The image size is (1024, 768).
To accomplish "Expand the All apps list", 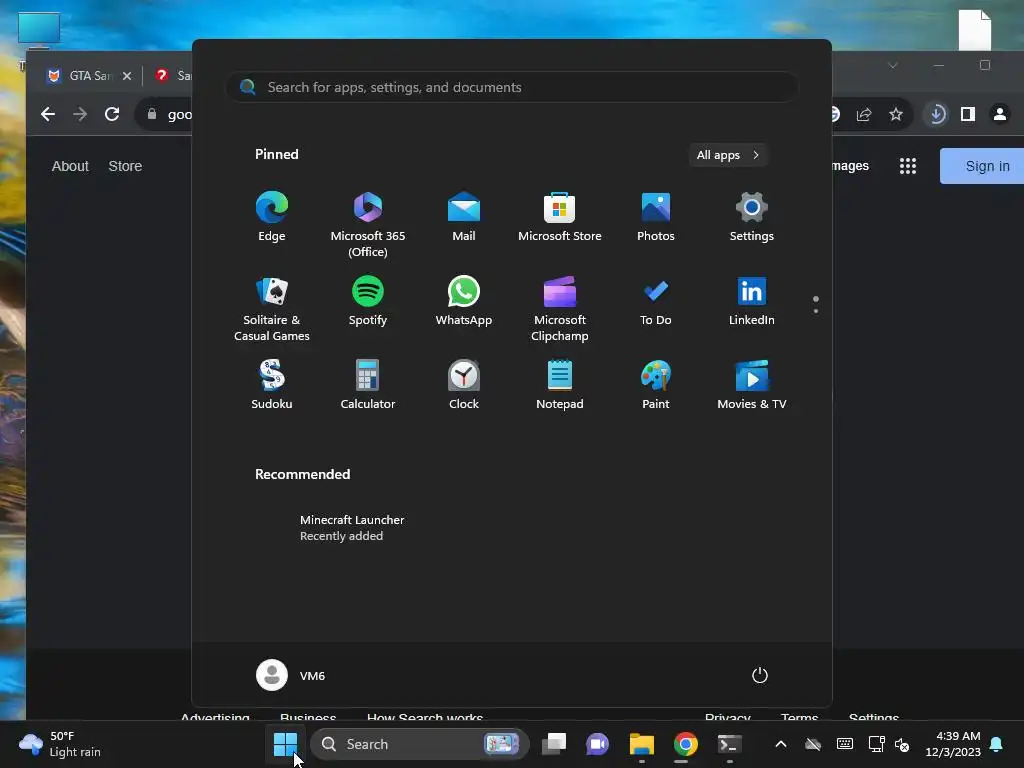I will tap(728, 155).
